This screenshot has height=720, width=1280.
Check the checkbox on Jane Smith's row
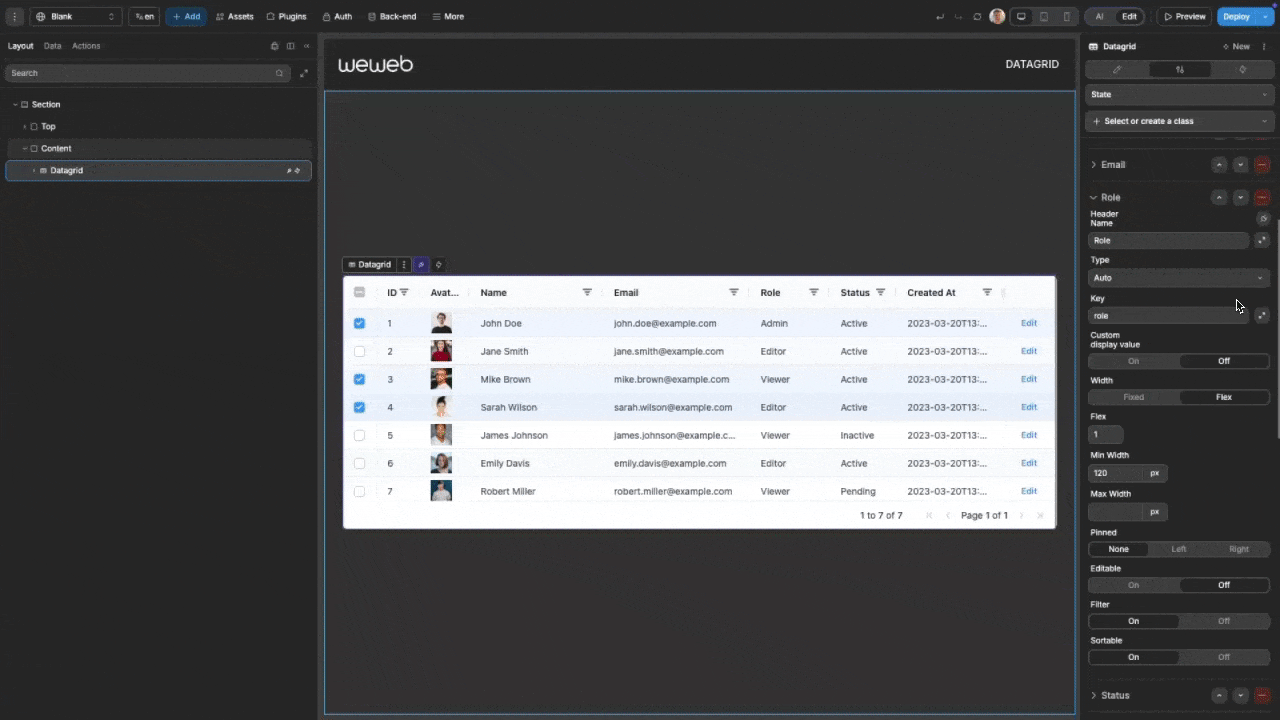tap(359, 351)
